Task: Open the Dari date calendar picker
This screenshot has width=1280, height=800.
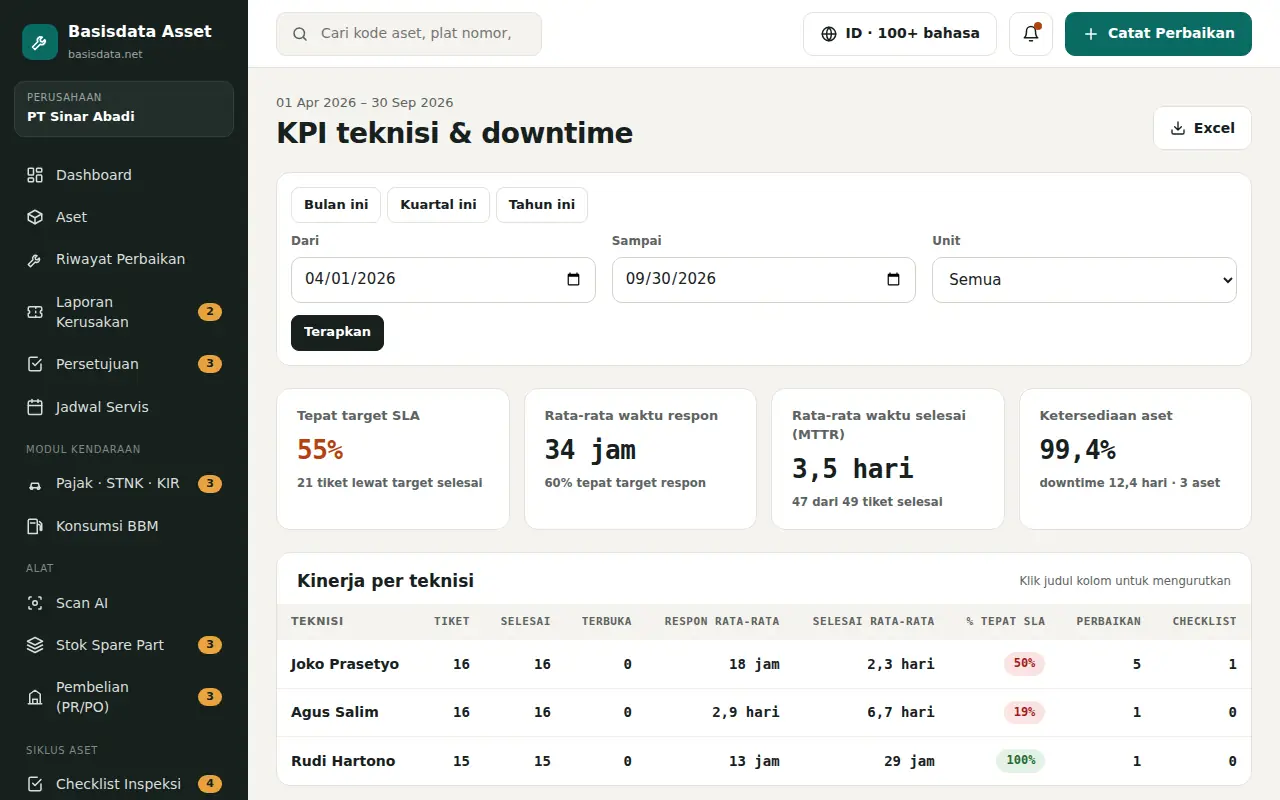Action: point(574,280)
